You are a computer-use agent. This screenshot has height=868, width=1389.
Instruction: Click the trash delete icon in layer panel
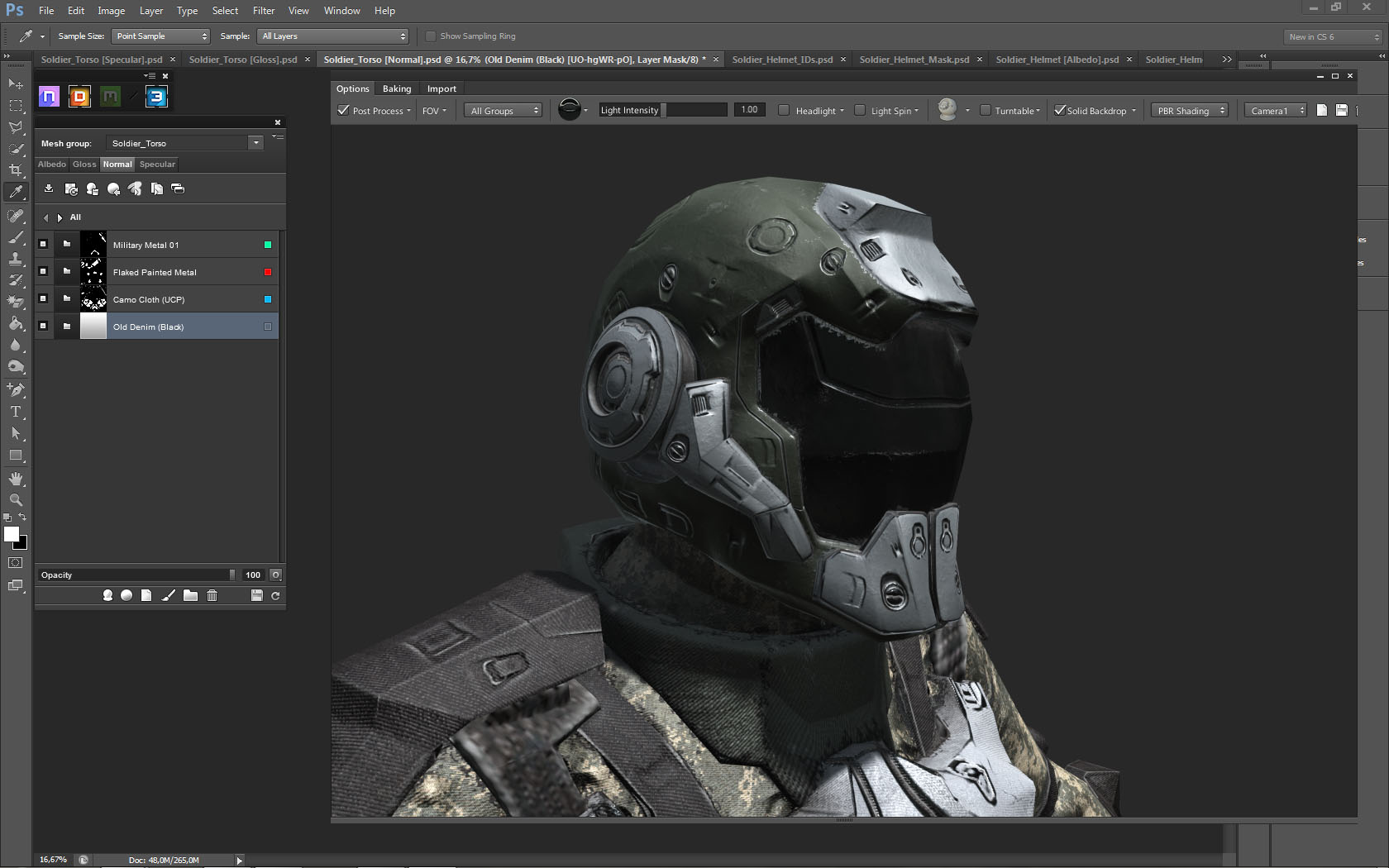[212, 595]
